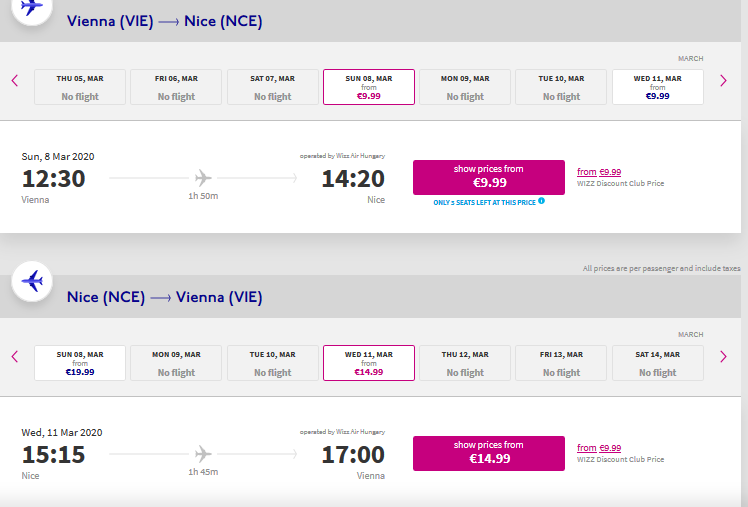
Task: Show later outbound dates with right arrow
Action: pos(723,81)
